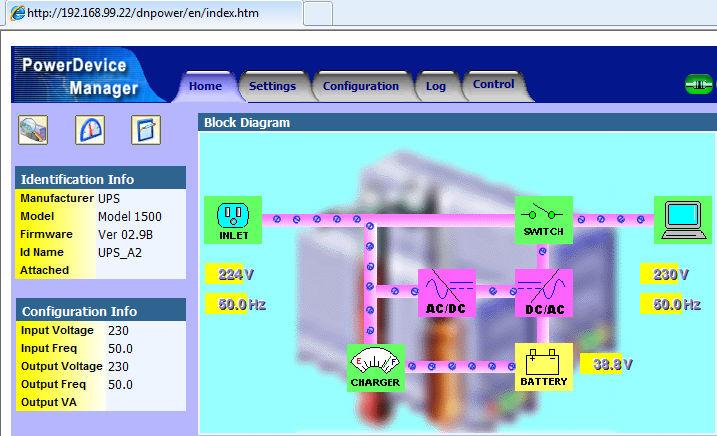Click the manufacturer UPS value
The height and width of the screenshot is (436, 717).
point(109,199)
